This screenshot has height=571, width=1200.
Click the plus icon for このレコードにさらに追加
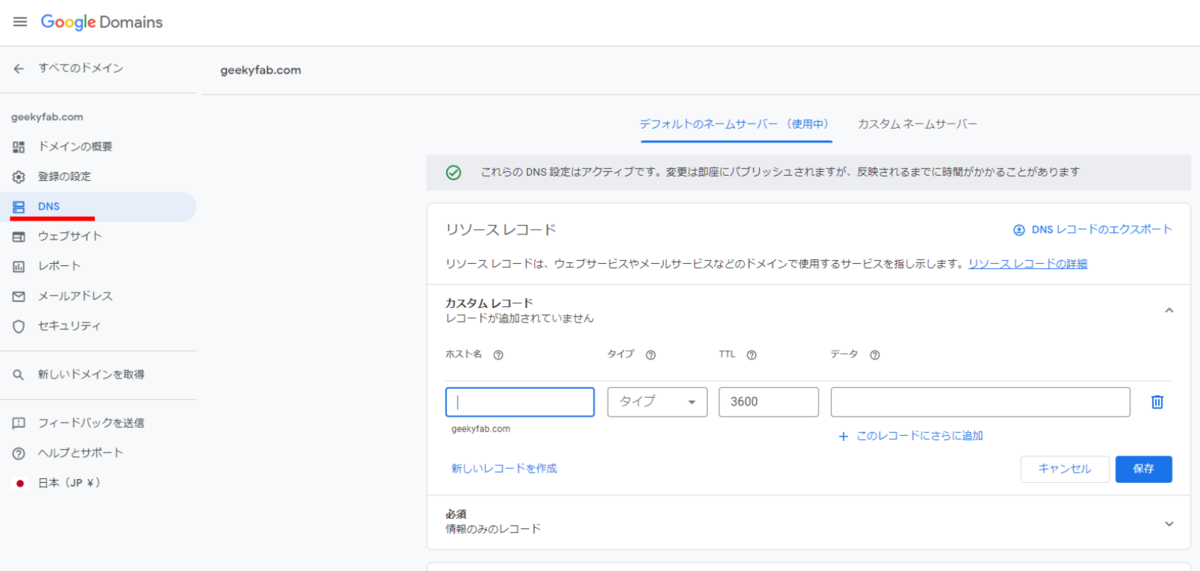pyautogui.click(x=843, y=436)
